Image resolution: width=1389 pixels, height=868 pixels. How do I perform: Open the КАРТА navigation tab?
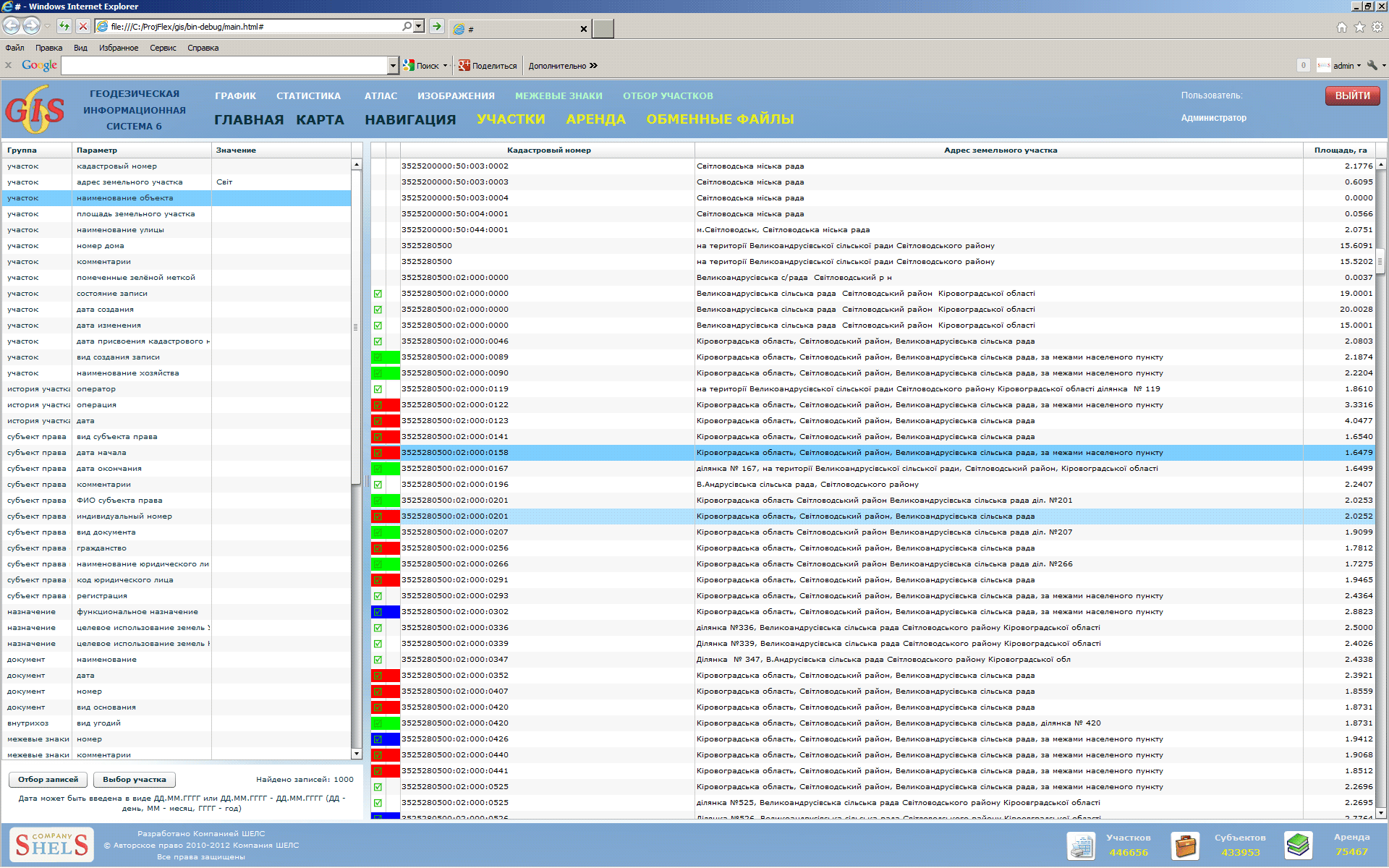(x=320, y=119)
